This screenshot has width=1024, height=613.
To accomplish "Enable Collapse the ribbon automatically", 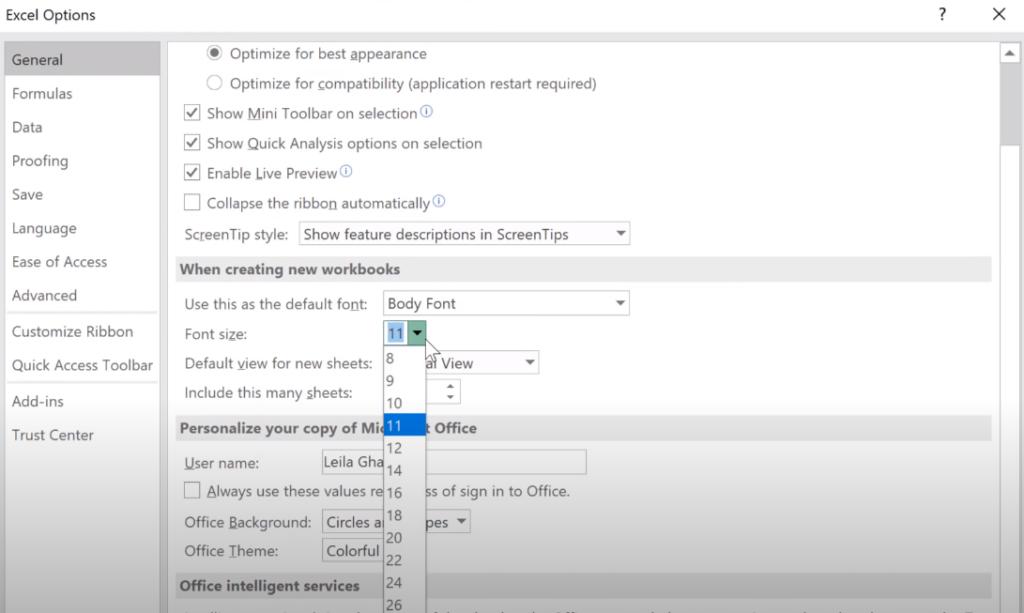I will pyautogui.click(x=191, y=202).
